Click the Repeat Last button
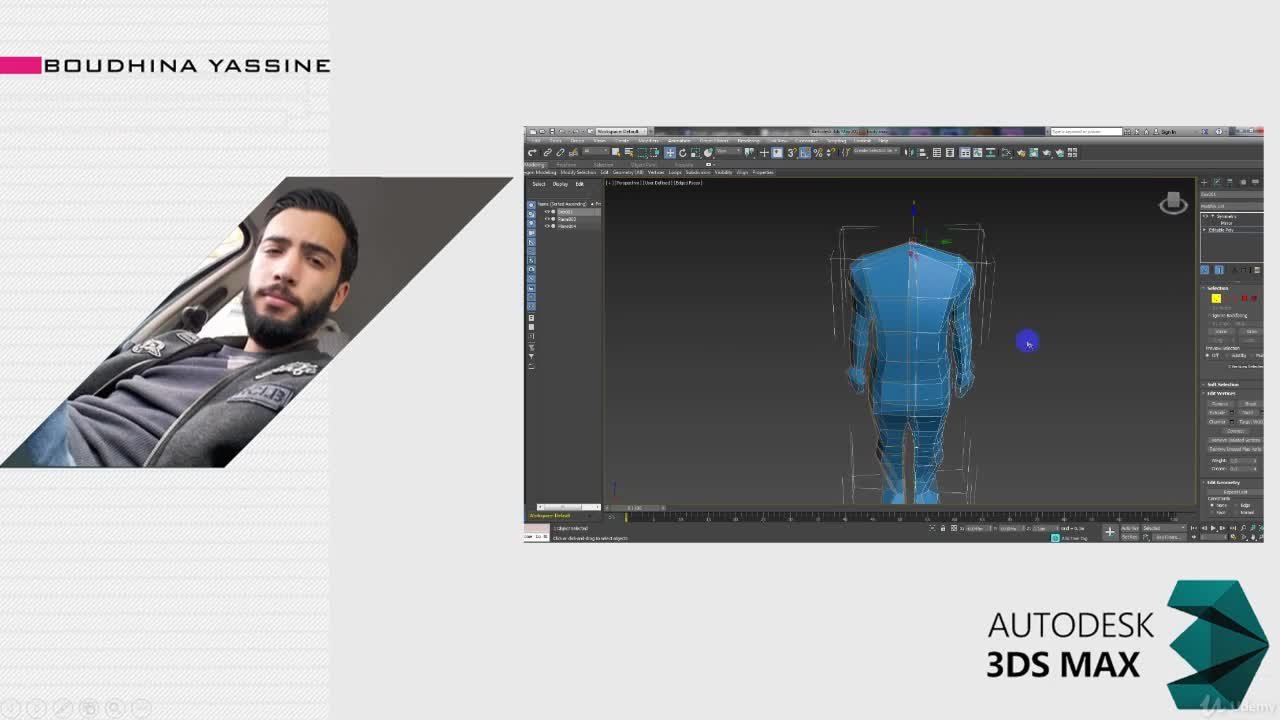Viewport: 1280px width, 720px height. pyautogui.click(x=1235, y=492)
